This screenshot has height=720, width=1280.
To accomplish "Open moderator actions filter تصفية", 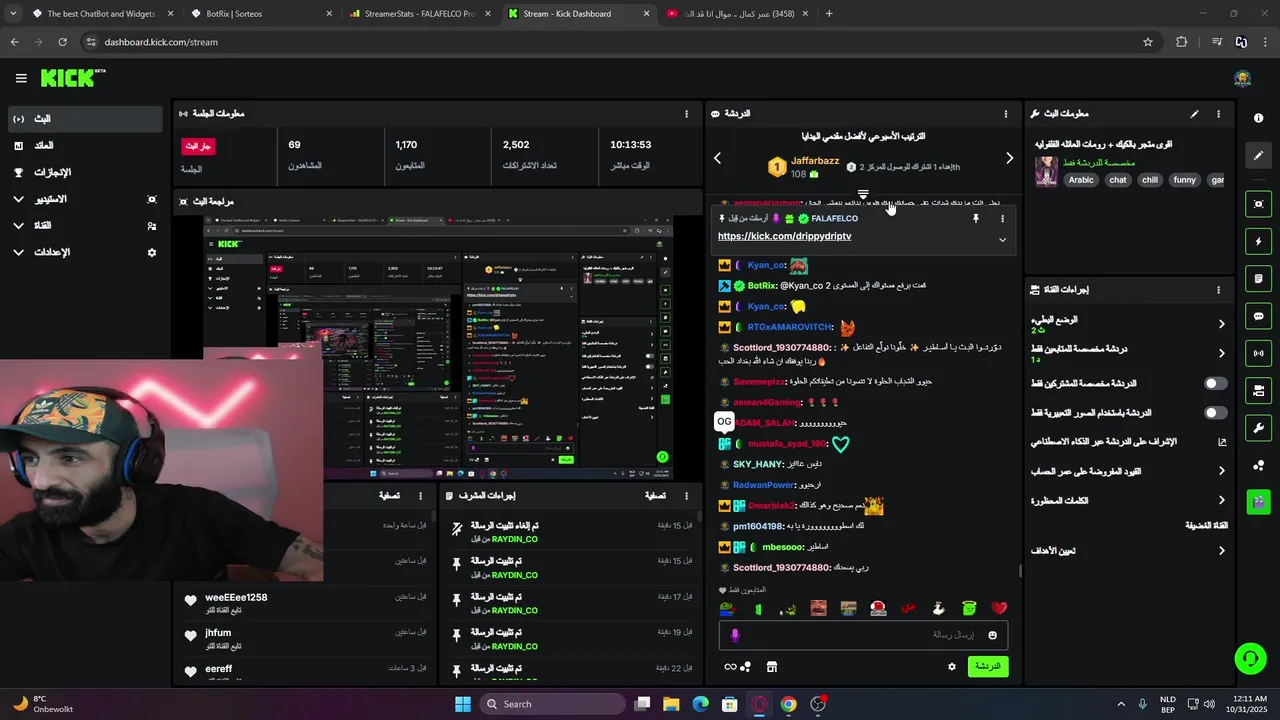I will 655,496.
